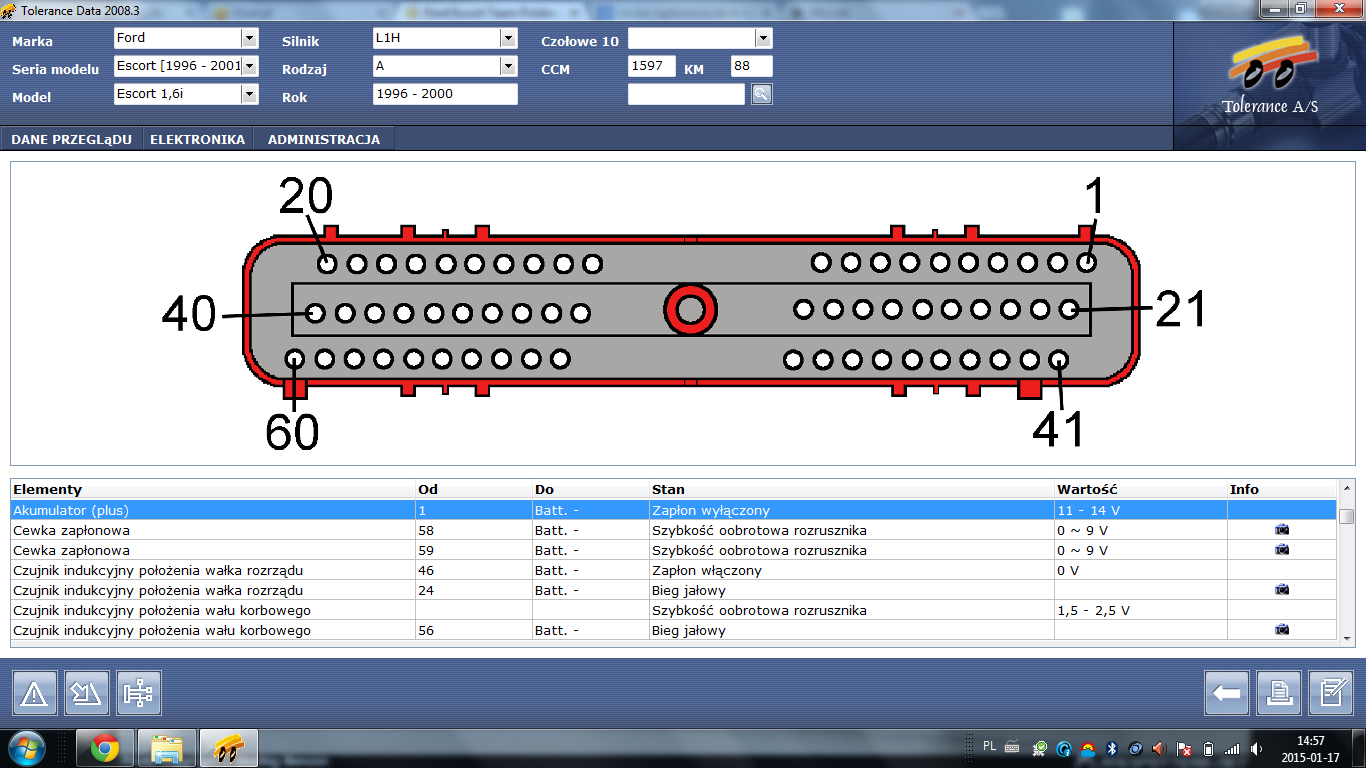The height and width of the screenshot is (768, 1366).
Task: Click the print document icon button
Action: coord(1279,693)
